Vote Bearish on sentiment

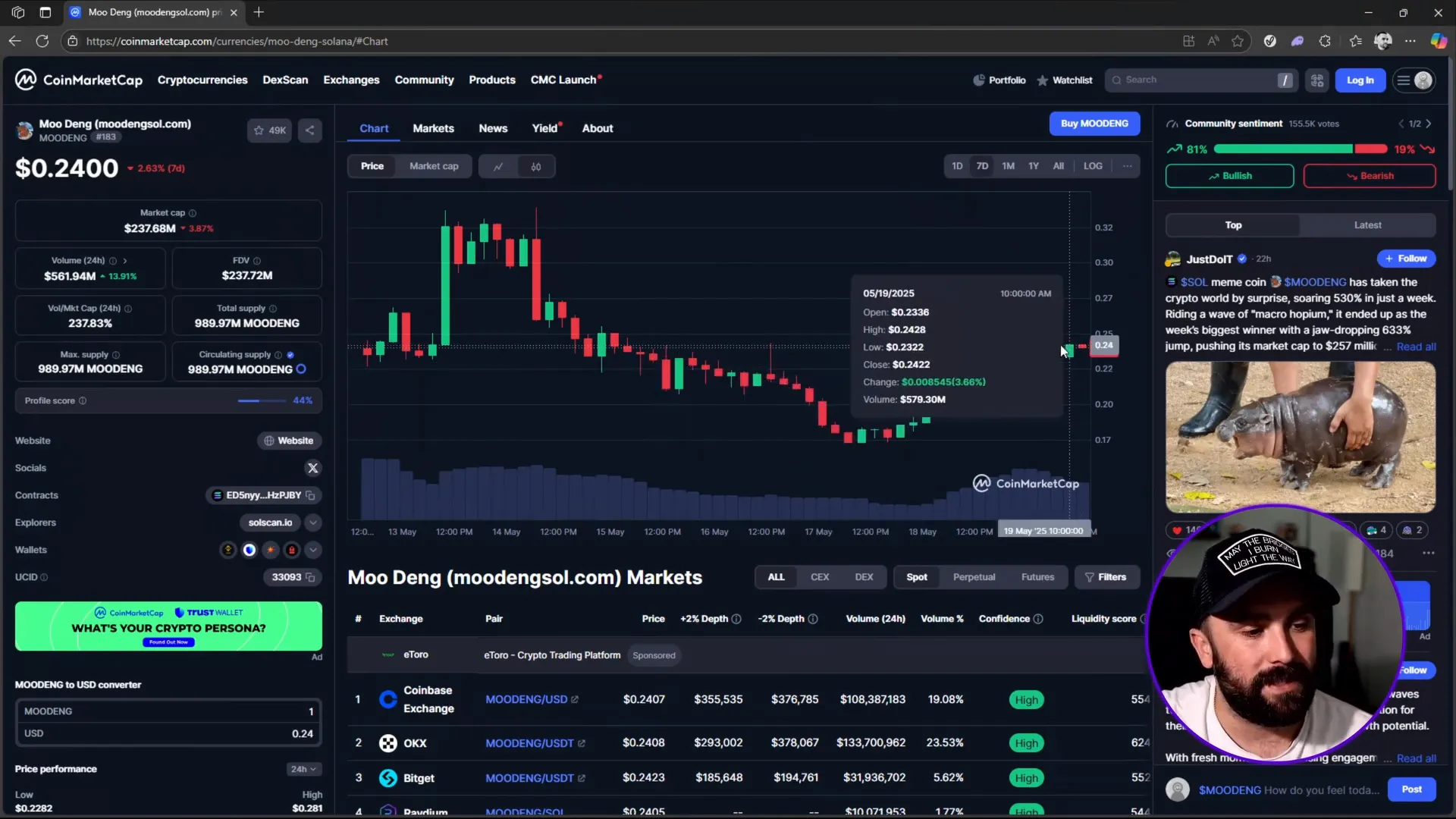pyautogui.click(x=1369, y=176)
